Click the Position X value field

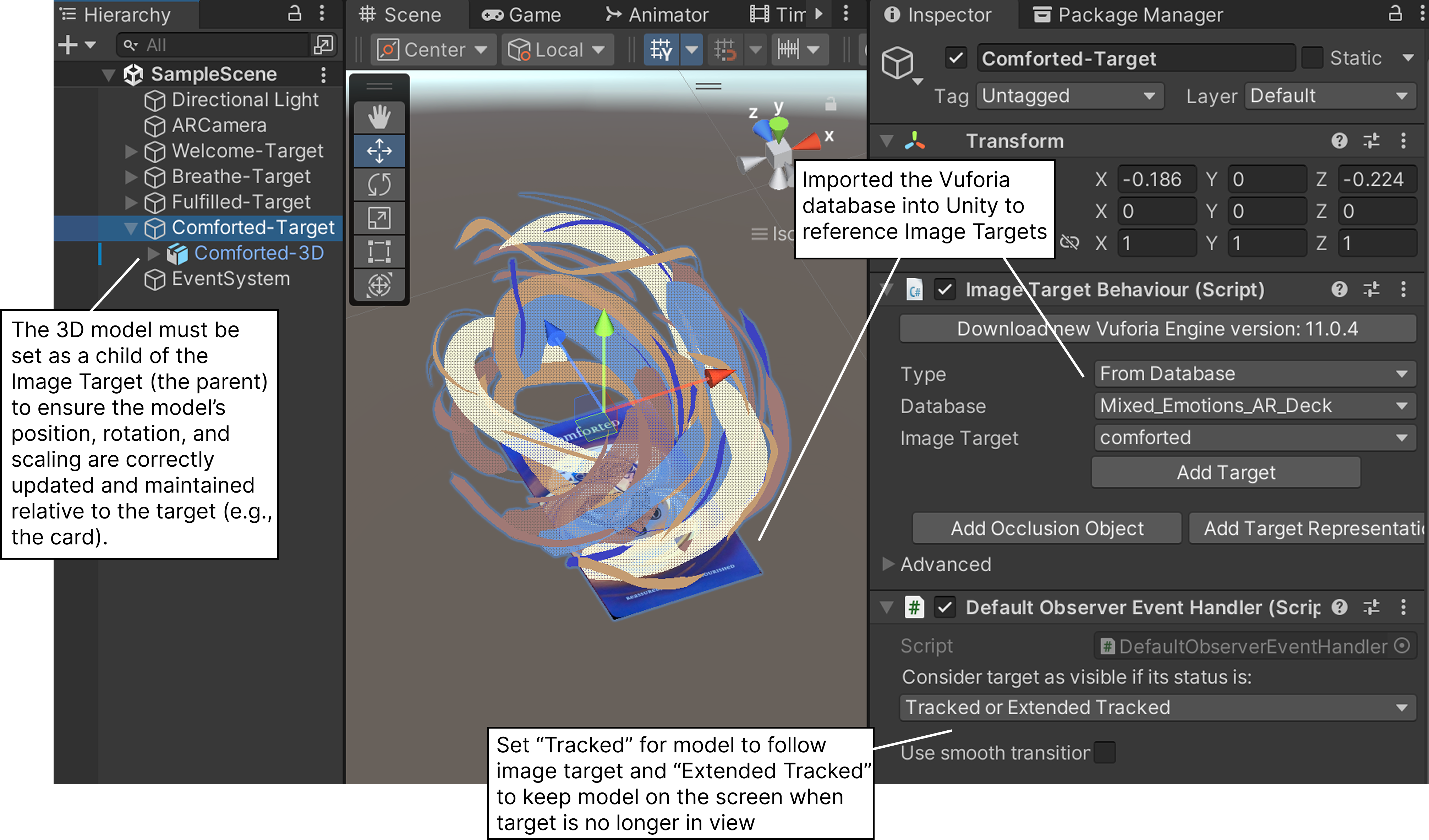[x=1157, y=179]
